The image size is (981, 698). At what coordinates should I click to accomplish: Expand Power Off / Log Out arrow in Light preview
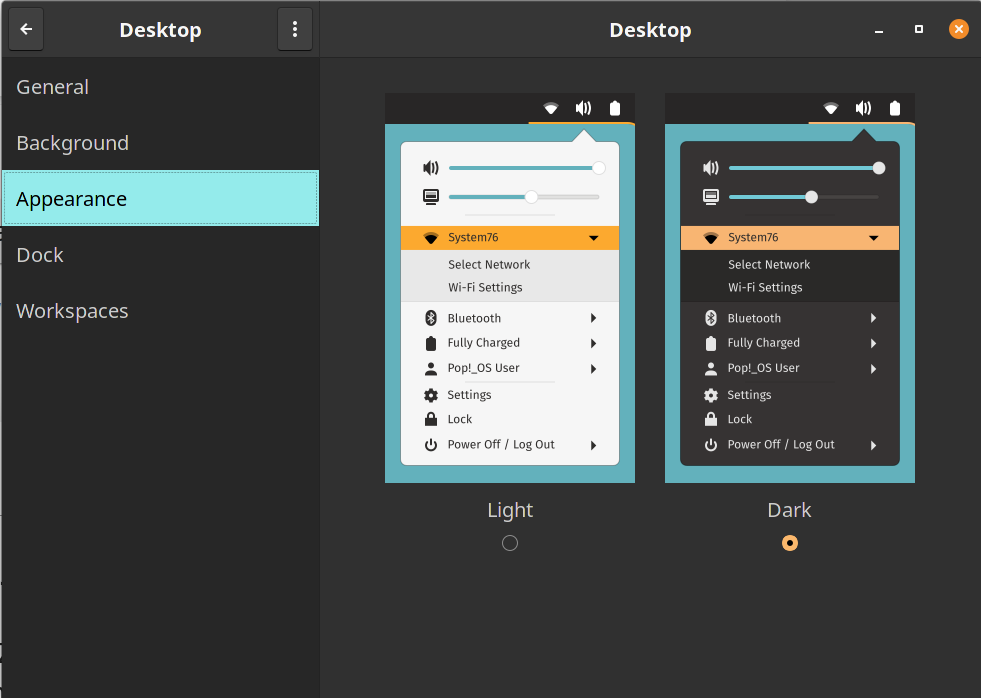593,445
